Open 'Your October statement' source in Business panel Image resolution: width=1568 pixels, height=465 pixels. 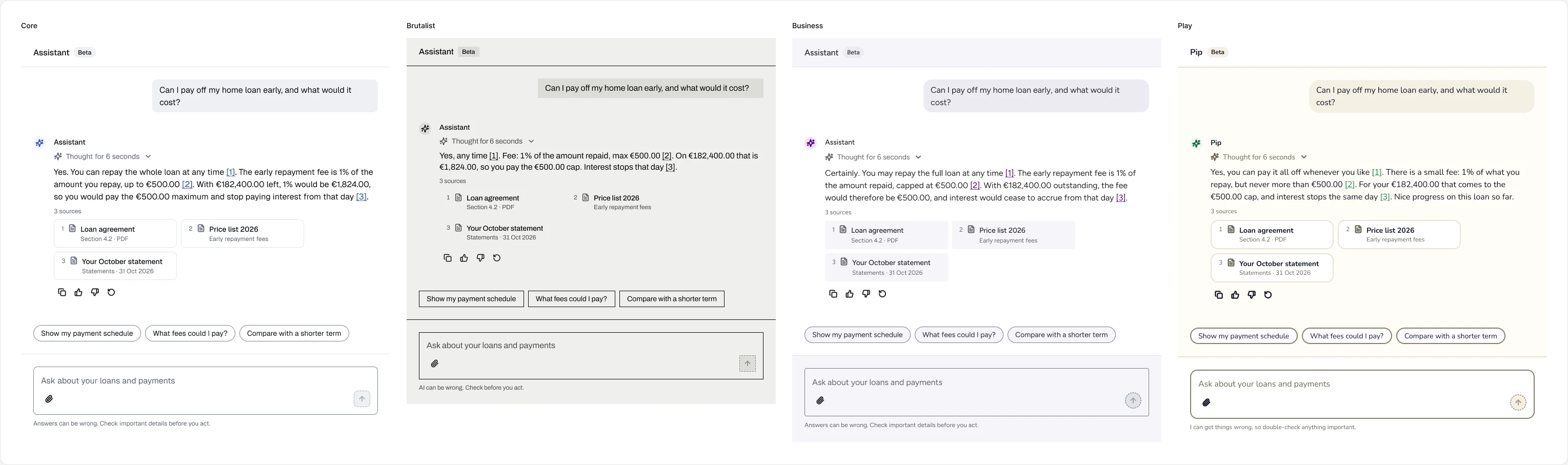click(x=886, y=267)
